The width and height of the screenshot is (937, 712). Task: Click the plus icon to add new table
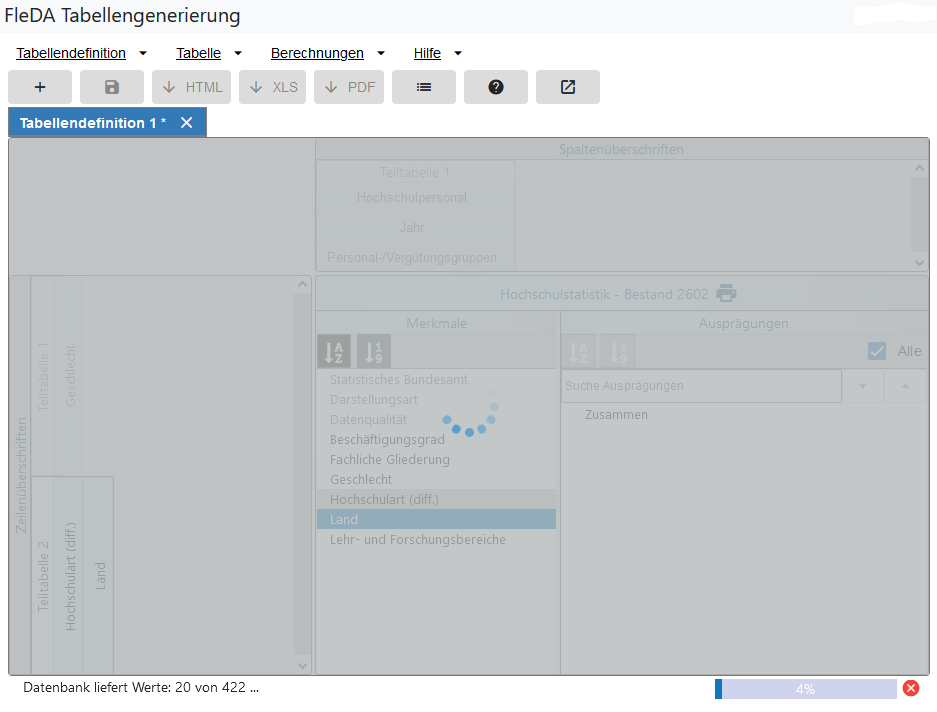tap(40, 87)
